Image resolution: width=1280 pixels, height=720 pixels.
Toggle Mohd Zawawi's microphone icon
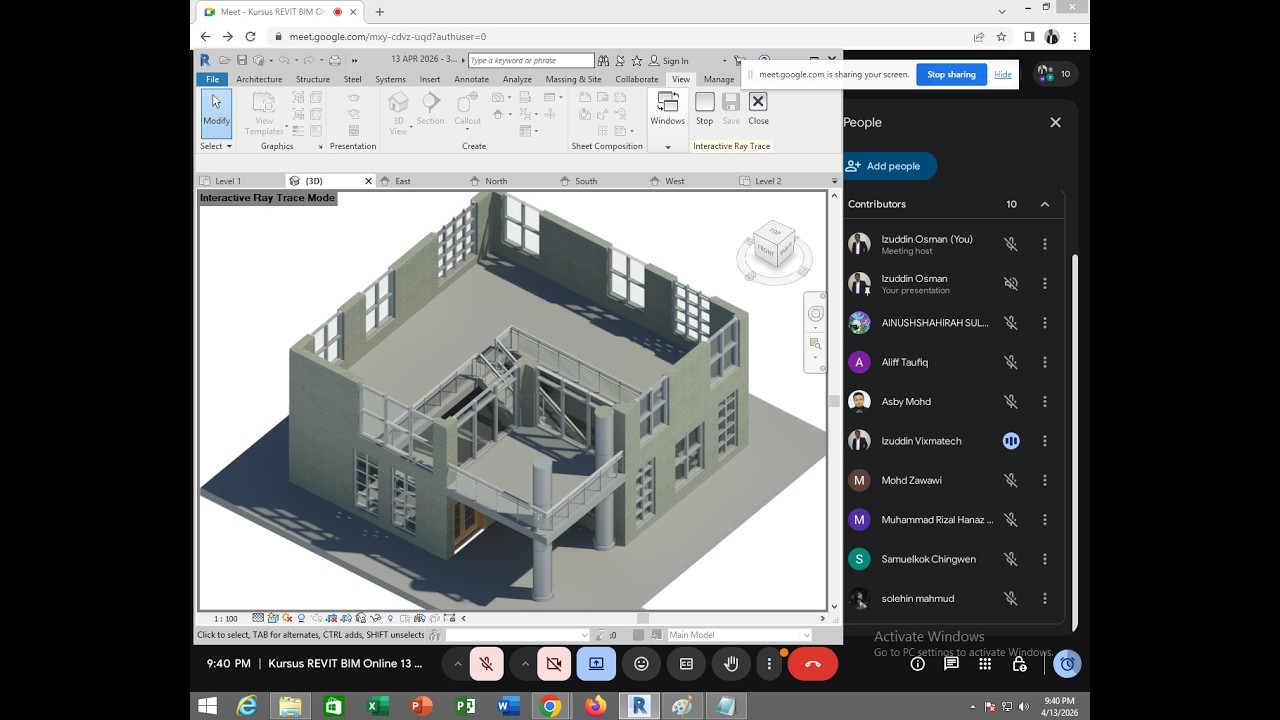point(1011,480)
